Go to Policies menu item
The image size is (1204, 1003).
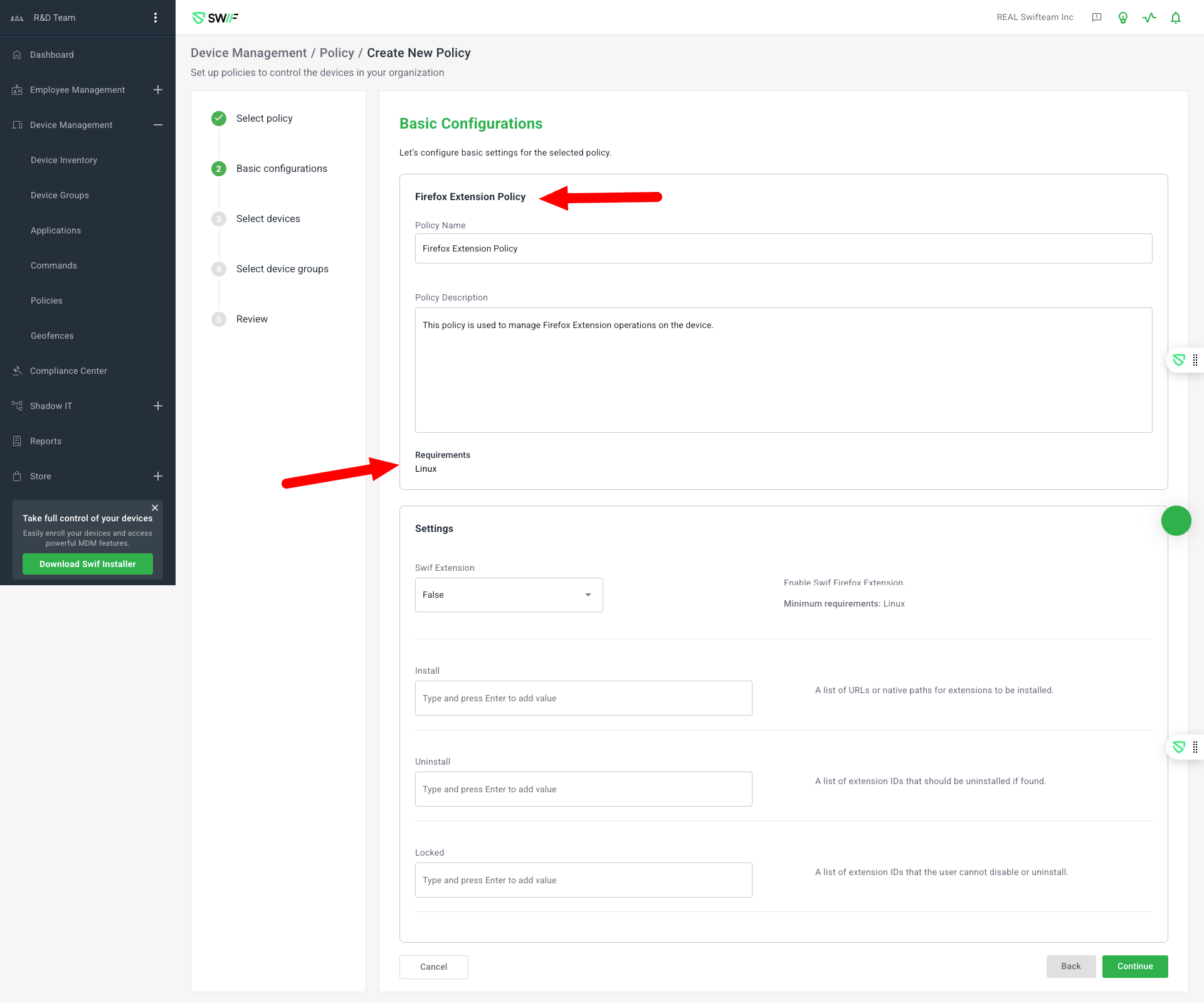point(46,300)
